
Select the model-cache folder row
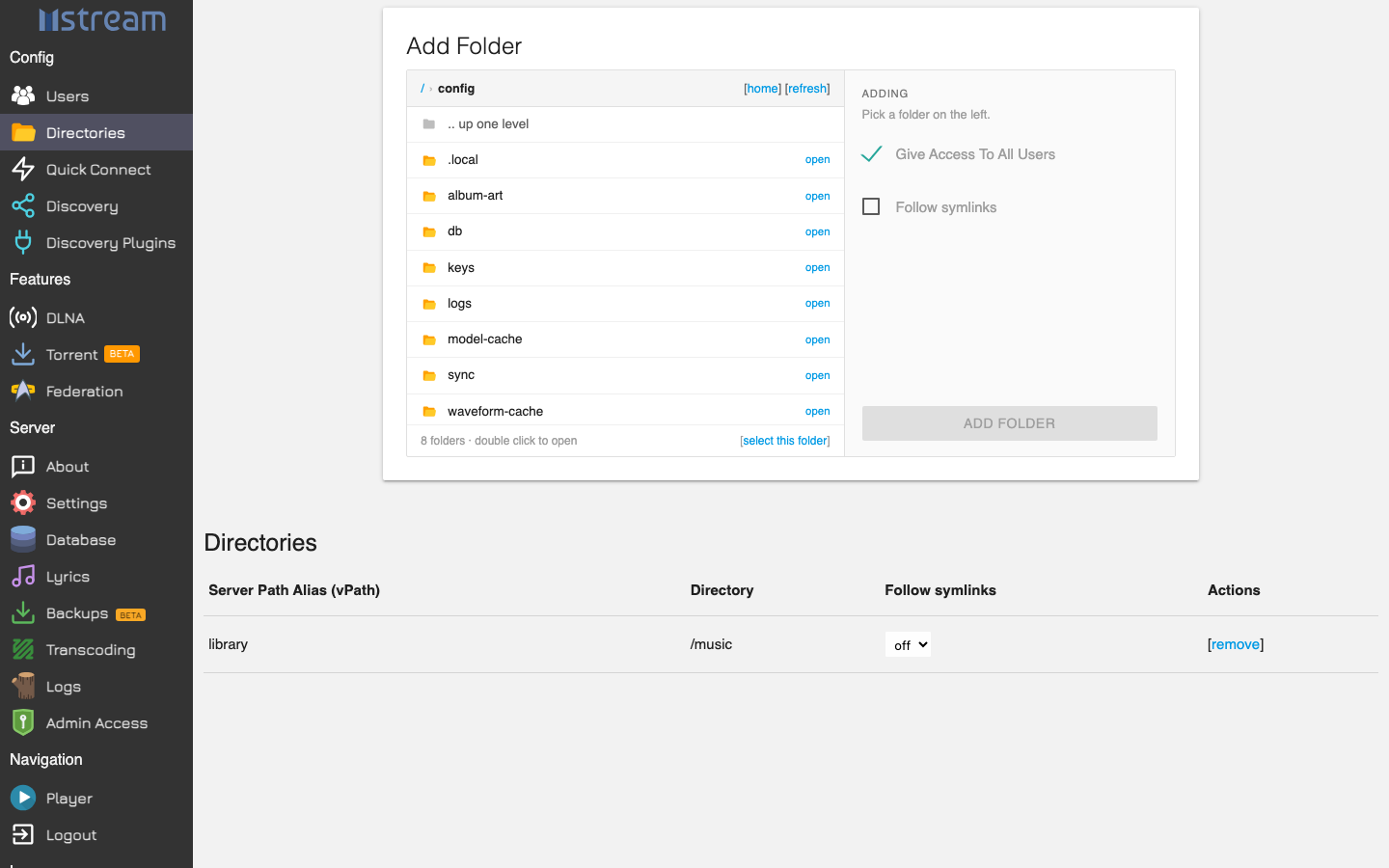(x=625, y=339)
